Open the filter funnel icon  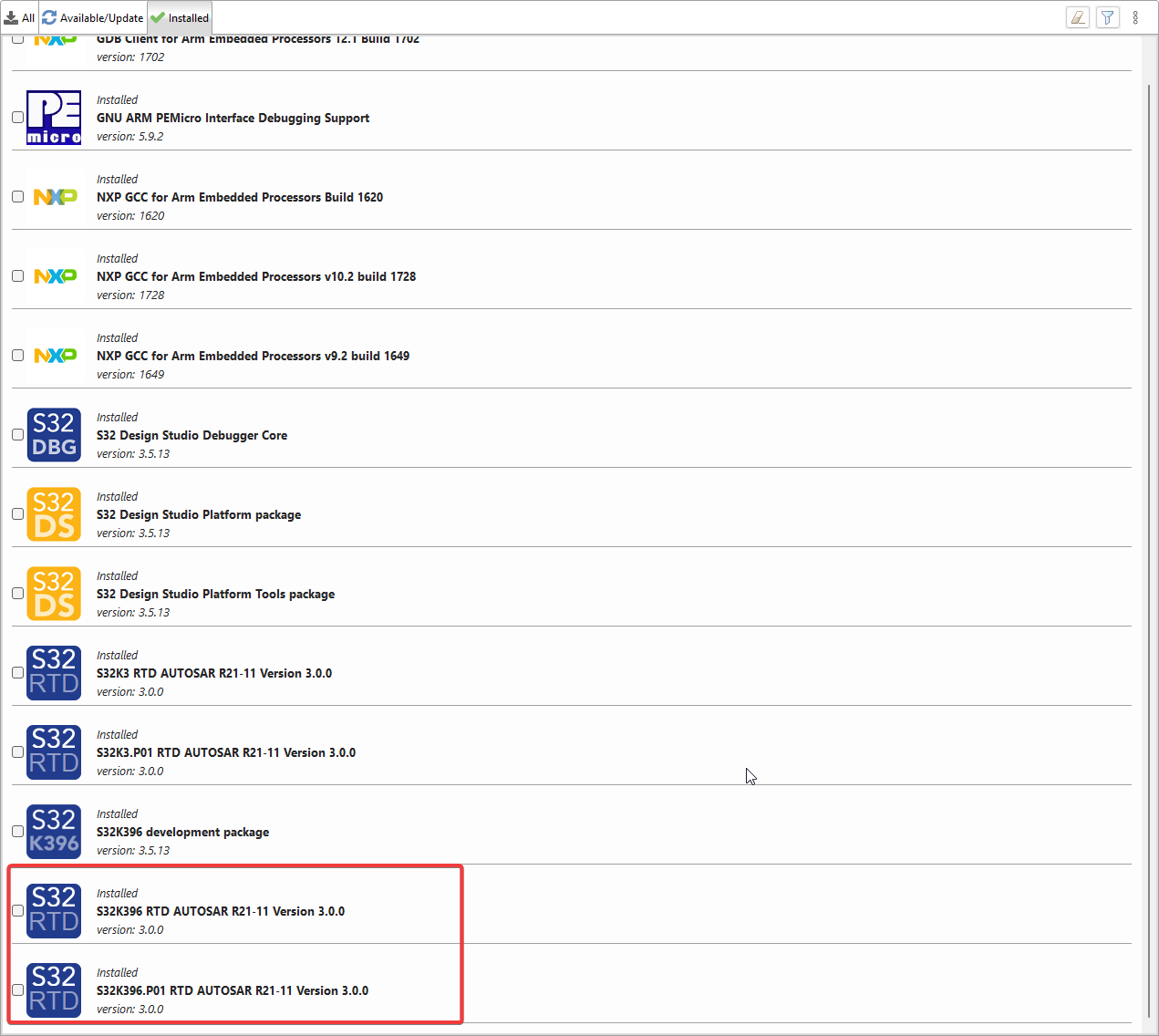point(1107,17)
